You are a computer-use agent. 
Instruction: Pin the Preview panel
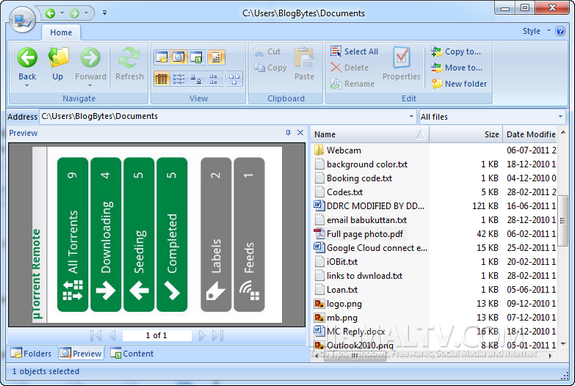coord(288,133)
